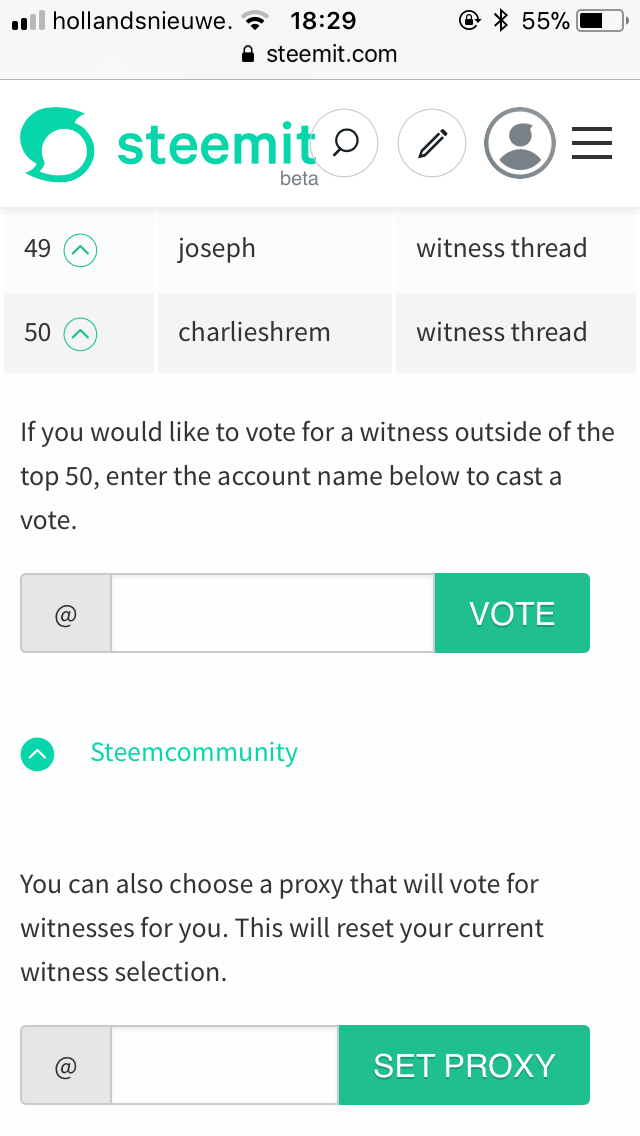Tap the steemit.com address bar
Screen dimensions: 640x1136
(320, 54)
